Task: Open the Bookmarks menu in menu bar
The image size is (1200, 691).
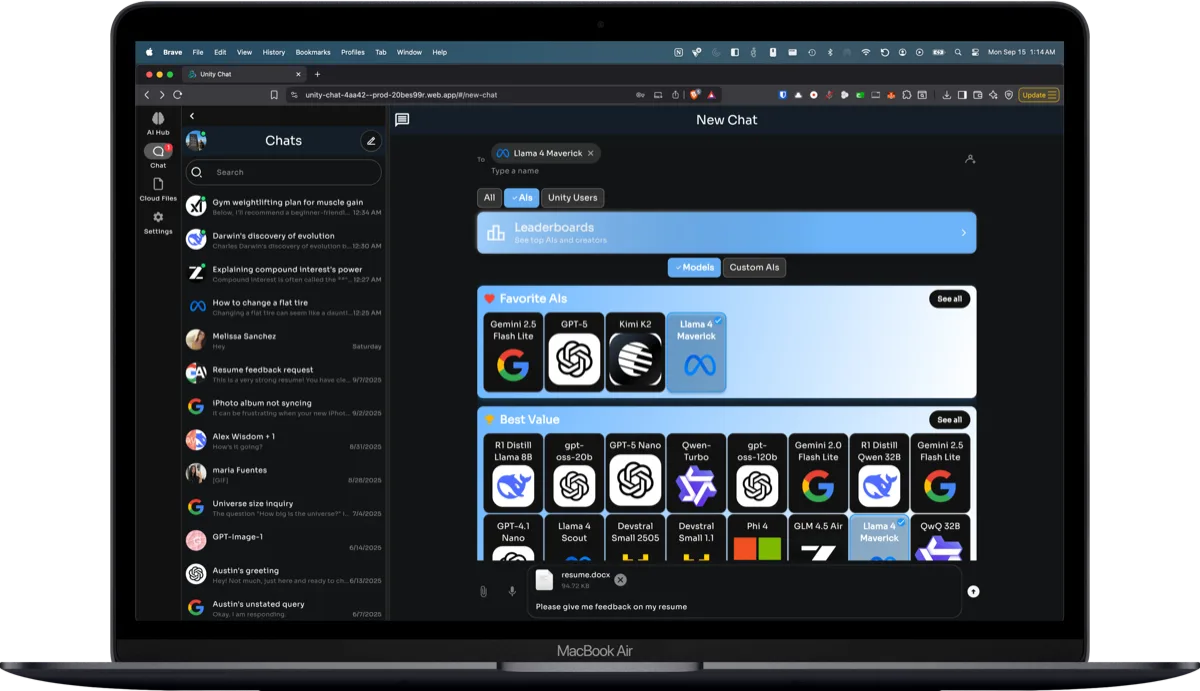Action: (313, 52)
